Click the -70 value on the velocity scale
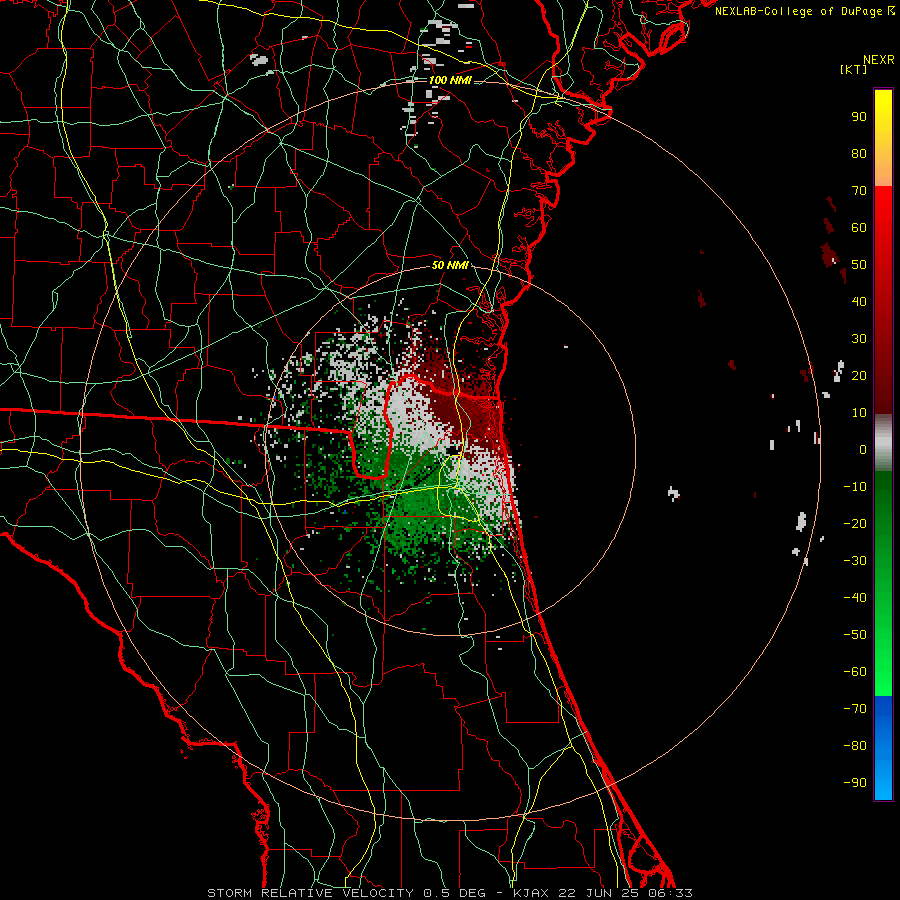The width and height of the screenshot is (900, 900). pyautogui.click(x=855, y=709)
